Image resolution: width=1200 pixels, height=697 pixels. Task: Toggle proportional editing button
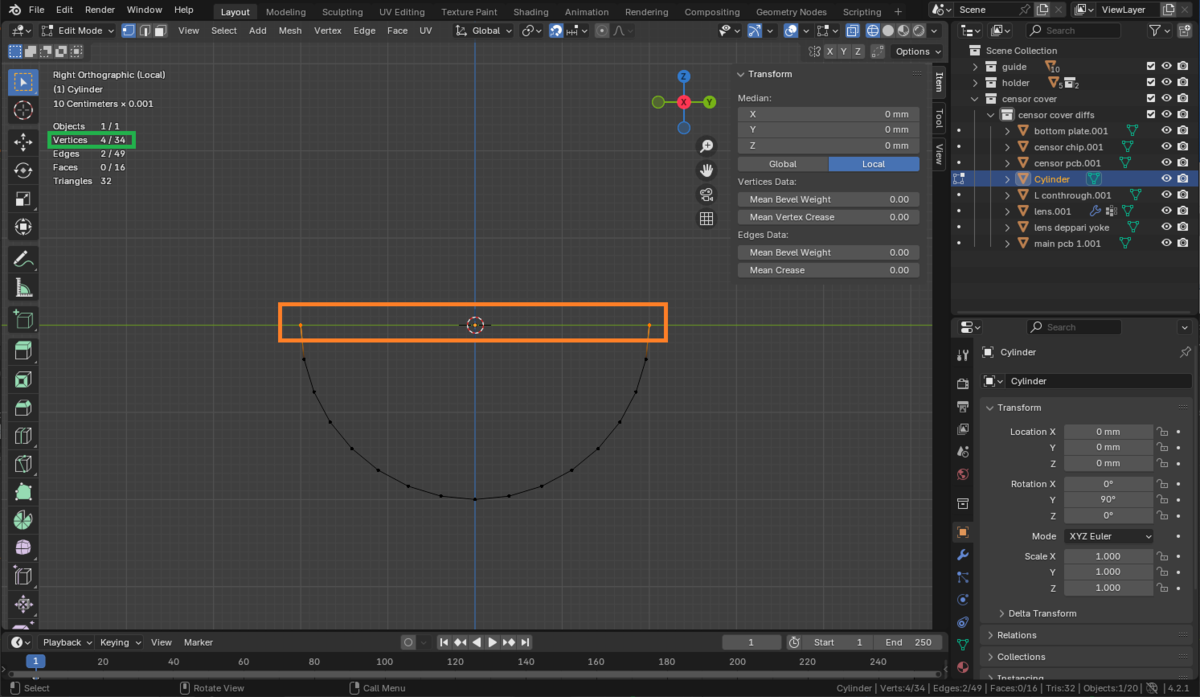tap(602, 30)
